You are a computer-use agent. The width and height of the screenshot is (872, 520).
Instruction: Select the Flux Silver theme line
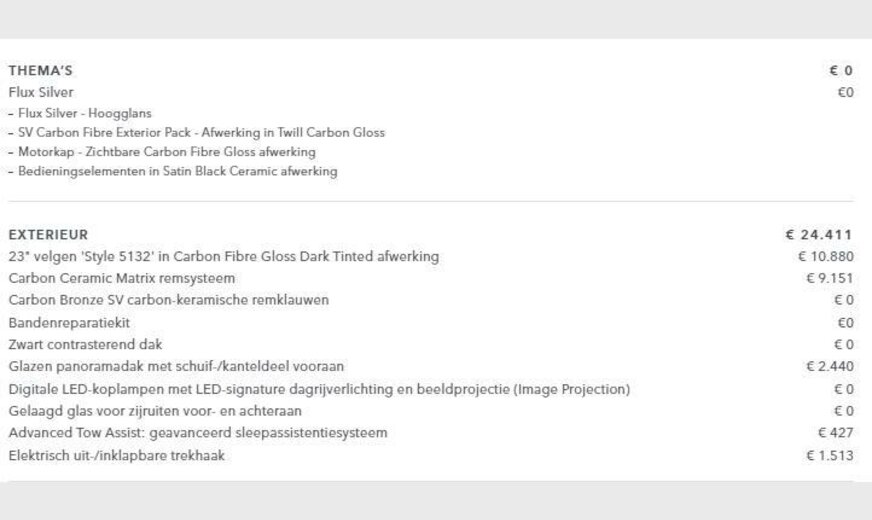pyautogui.click(x=41, y=92)
